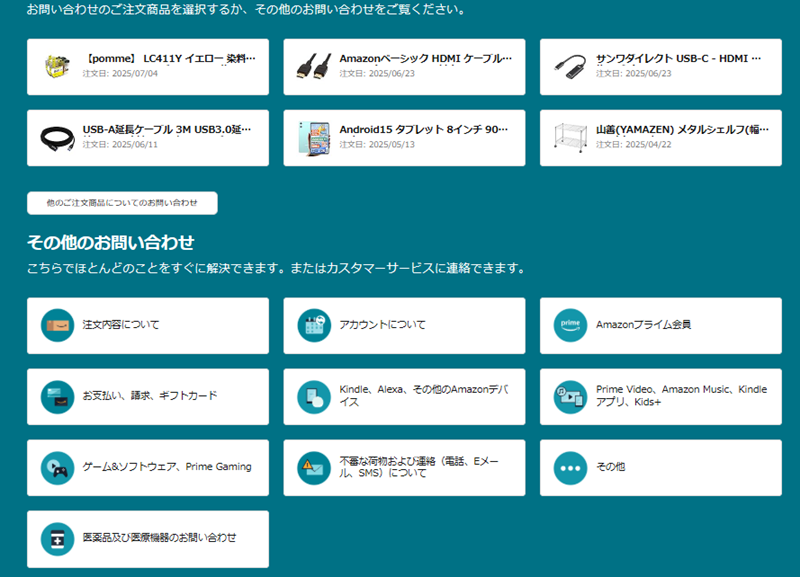Open the USB-A延長ケーブル 3M order title
Screen dimensions: 800x577
coord(167,130)
